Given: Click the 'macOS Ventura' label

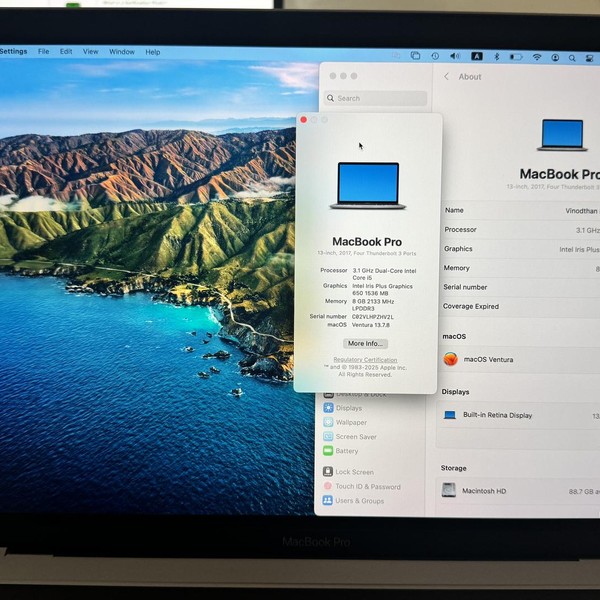Looking at the screenshot, I should [489, 359].
